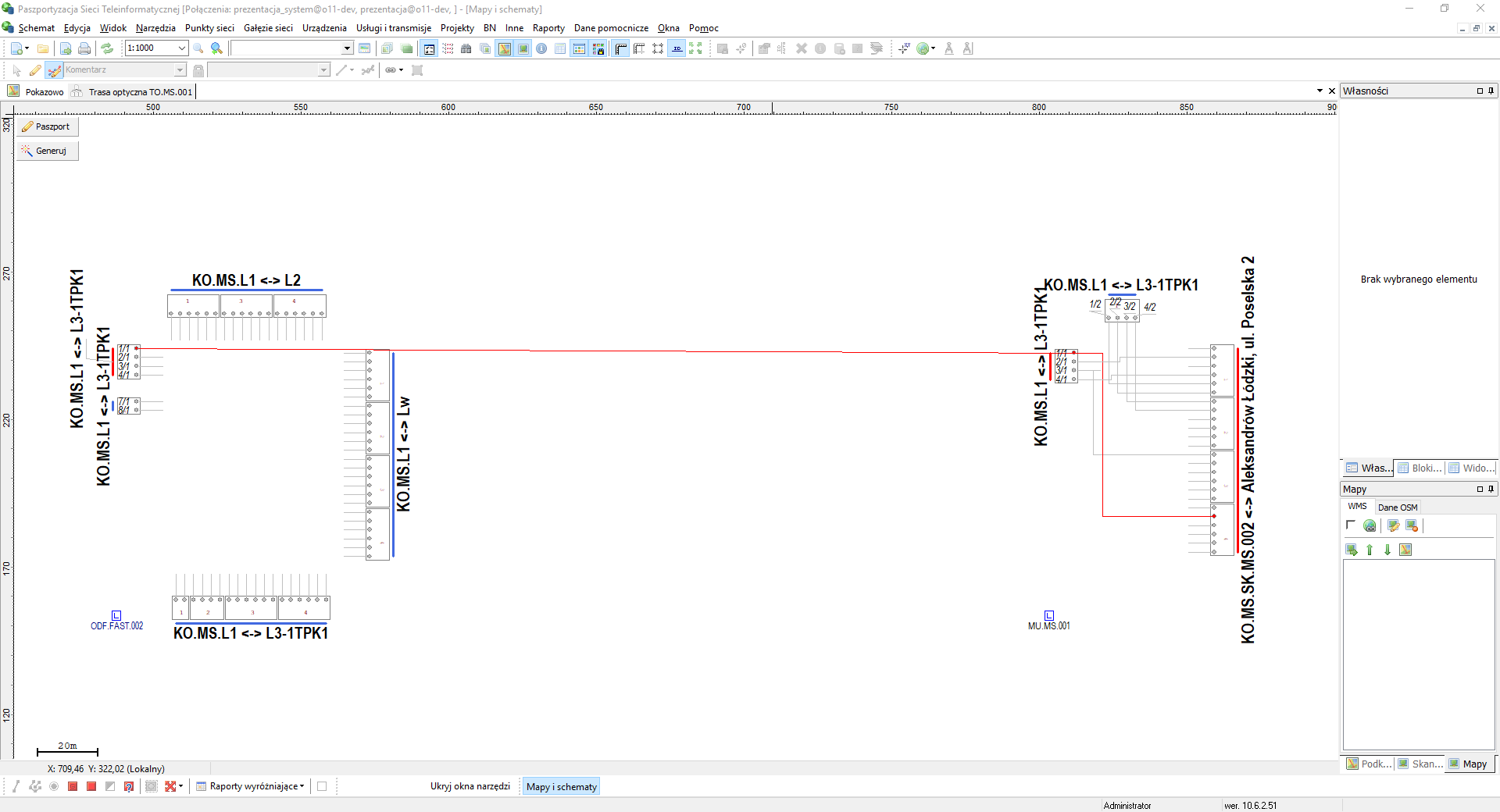Expand the red cross icon dropdown arrow
This screenshot has height=812, width=1500.
[180, 786]
